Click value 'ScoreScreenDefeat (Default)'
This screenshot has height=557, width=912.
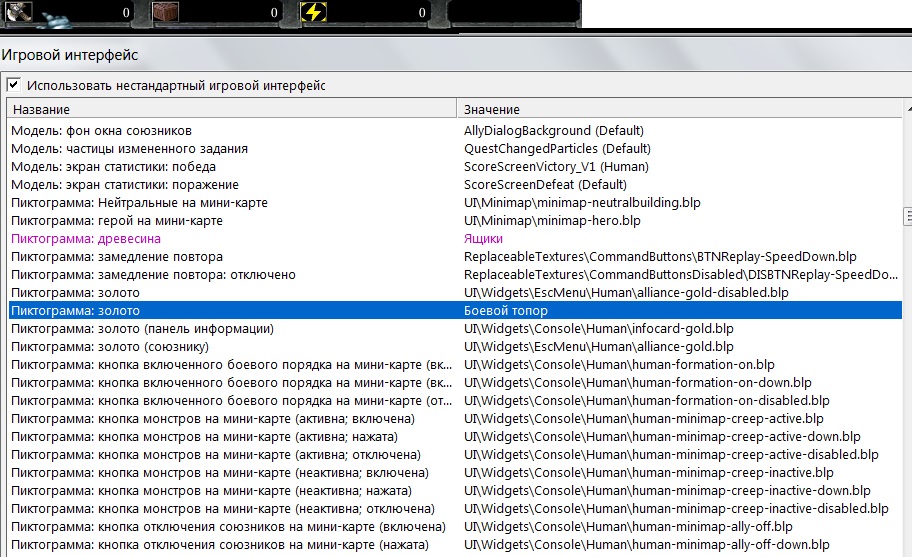click(x=545, y=184)
